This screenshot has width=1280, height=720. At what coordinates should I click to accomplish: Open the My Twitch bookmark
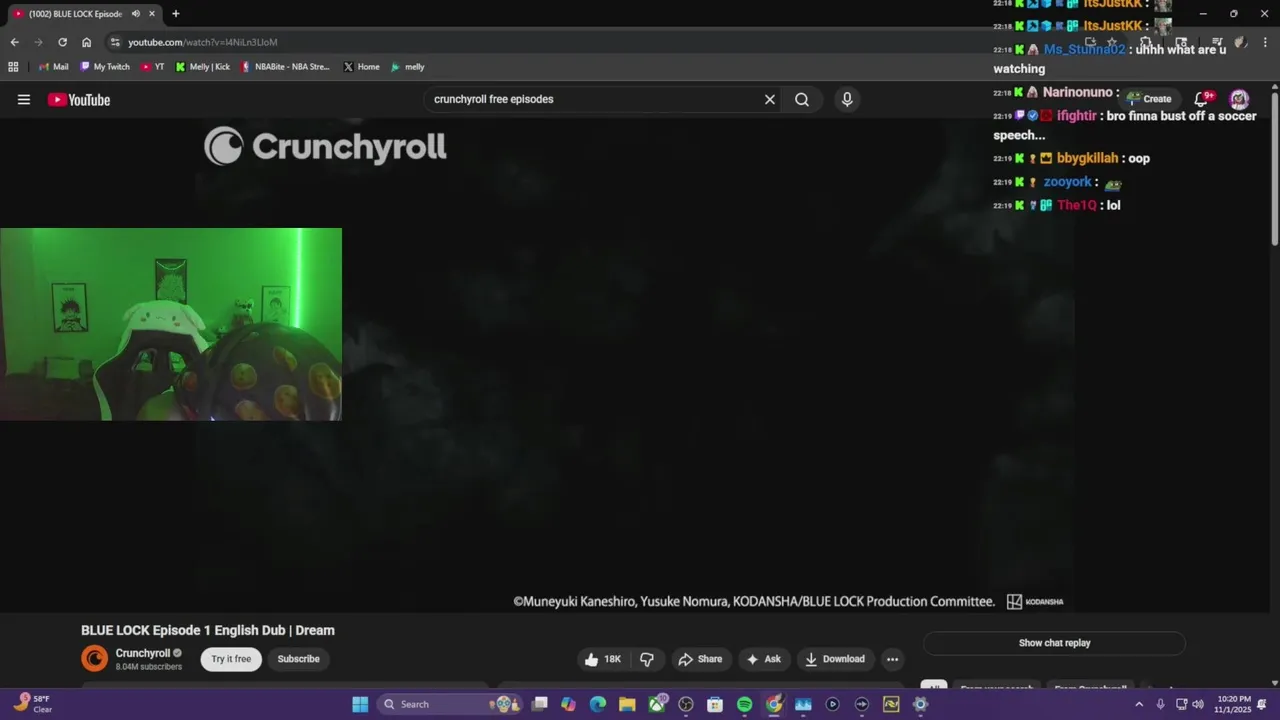coord(105,67)
